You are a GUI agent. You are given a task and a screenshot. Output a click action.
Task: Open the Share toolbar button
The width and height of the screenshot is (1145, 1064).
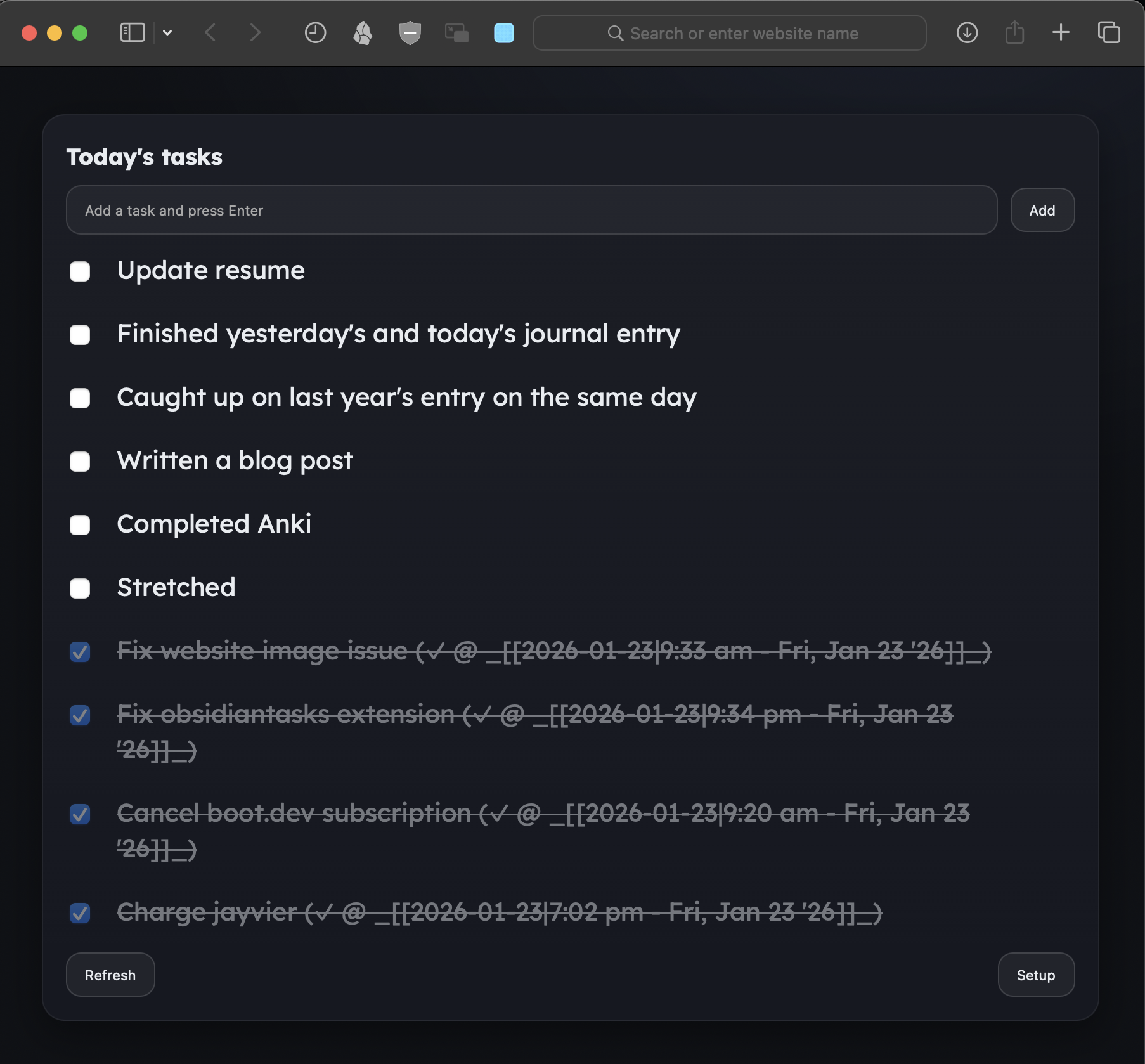pos(1014,33)
